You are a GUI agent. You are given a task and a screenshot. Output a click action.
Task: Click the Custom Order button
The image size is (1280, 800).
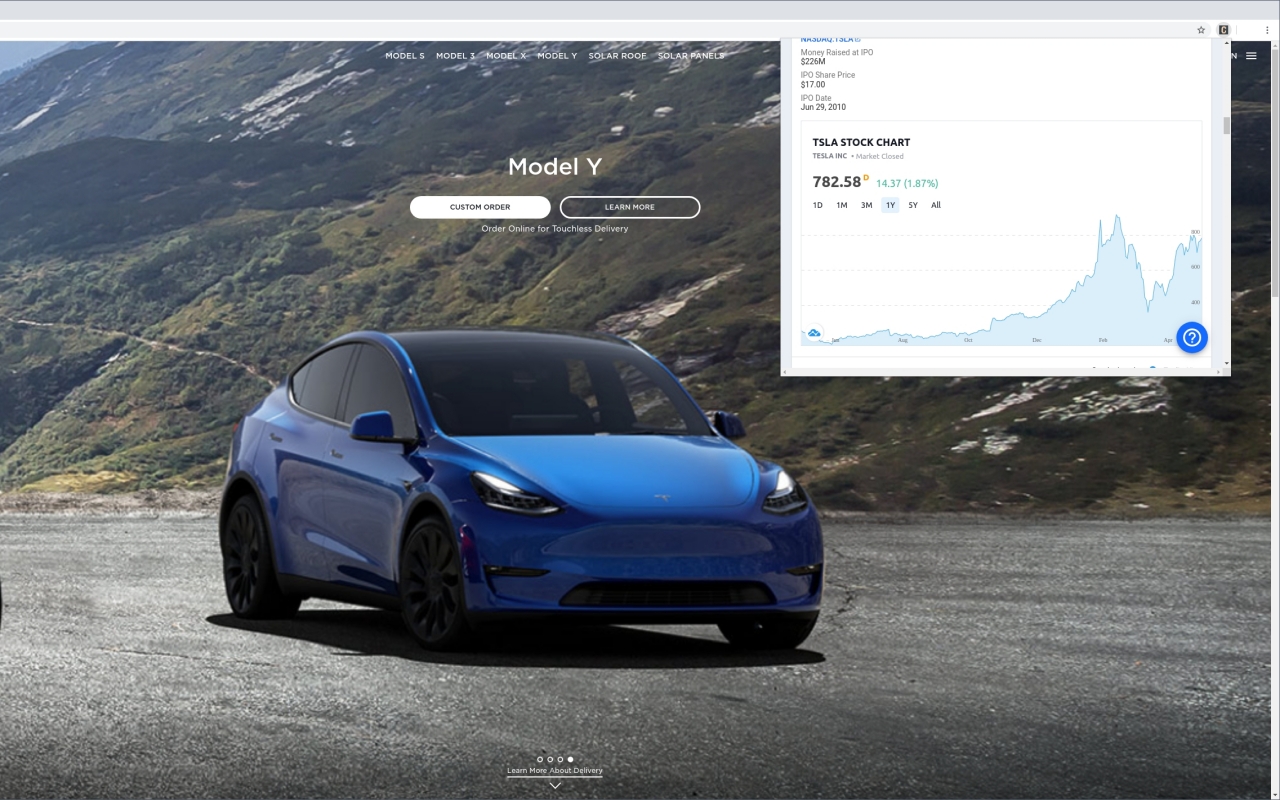pyautogui.click(x=480, y=207)
